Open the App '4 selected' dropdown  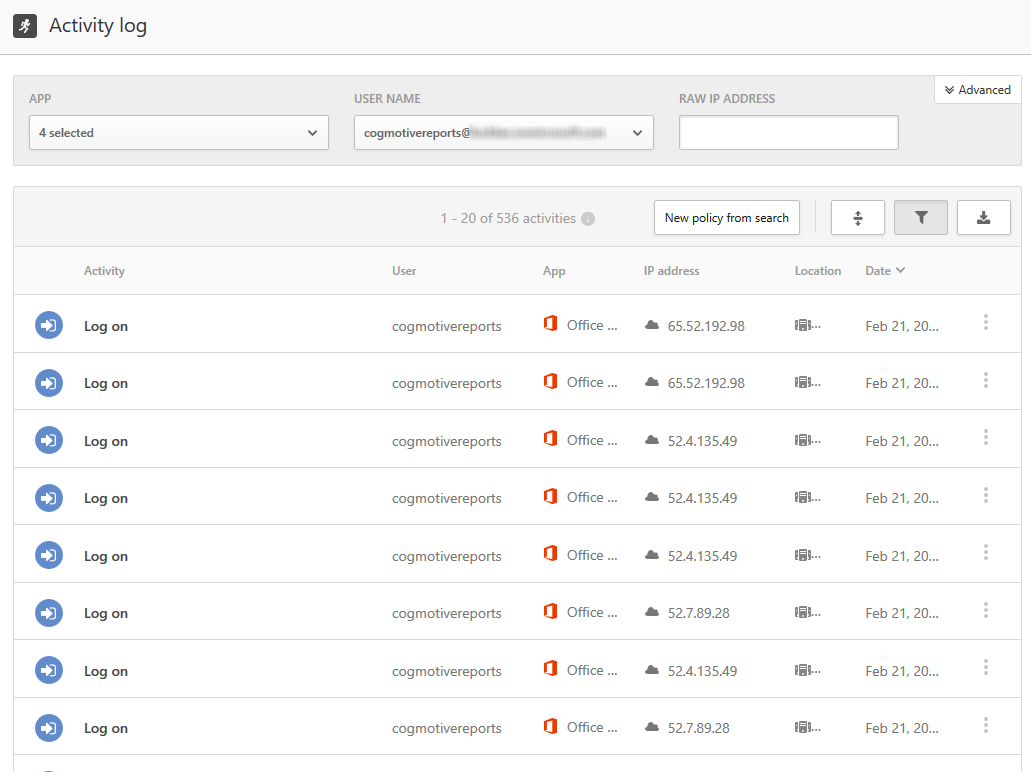coord(179,132)
